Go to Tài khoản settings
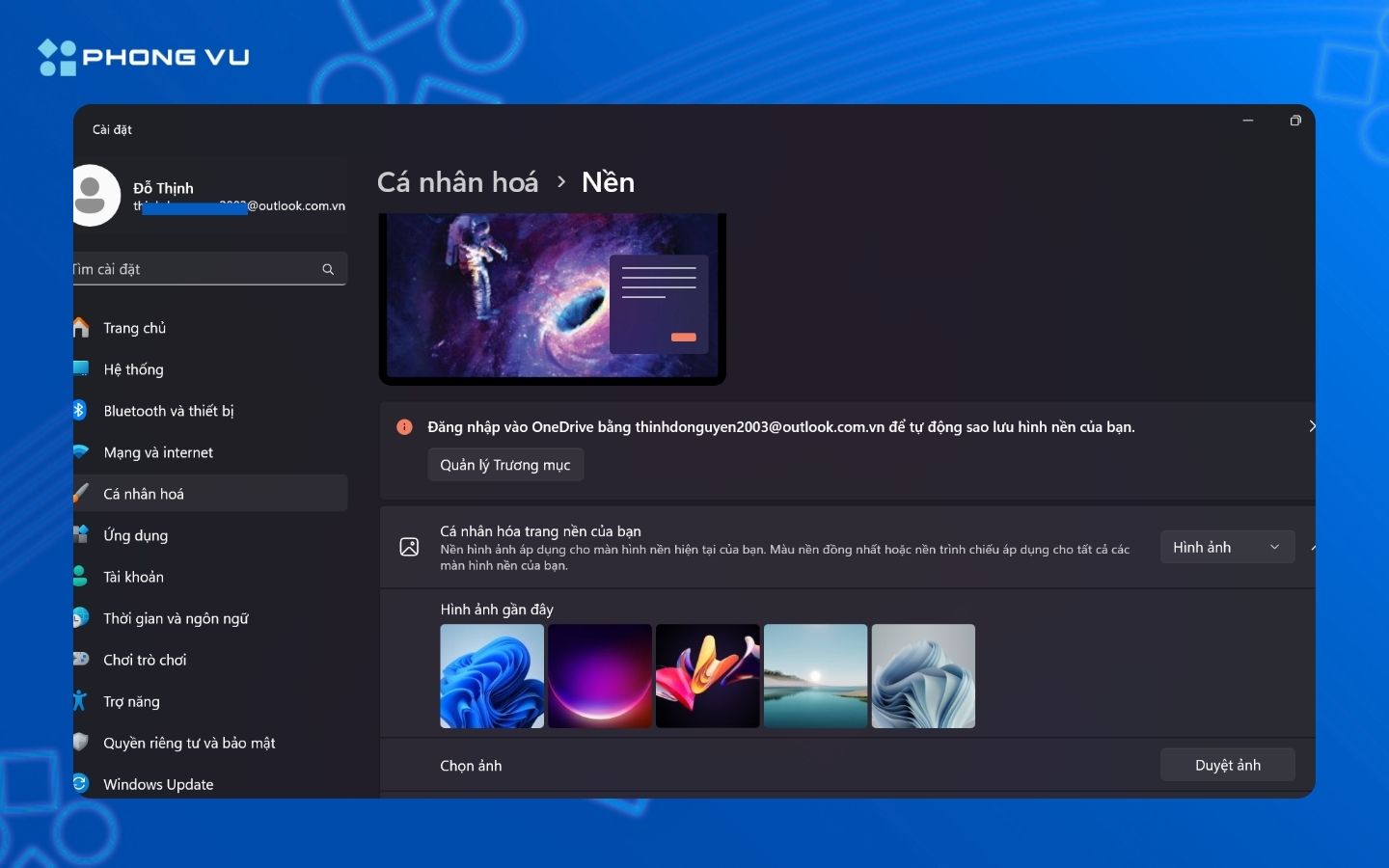 point(134,577)
